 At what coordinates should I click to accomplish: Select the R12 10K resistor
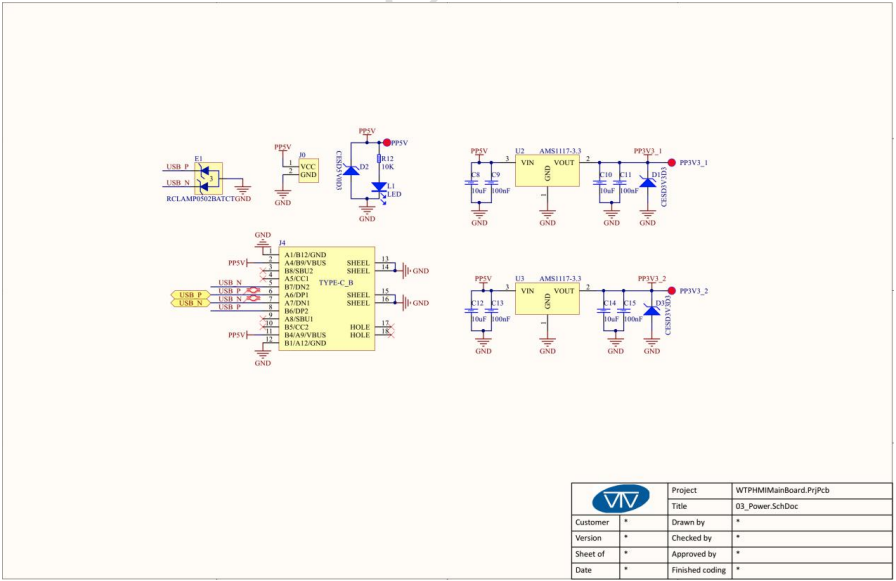tap(379, 161)
